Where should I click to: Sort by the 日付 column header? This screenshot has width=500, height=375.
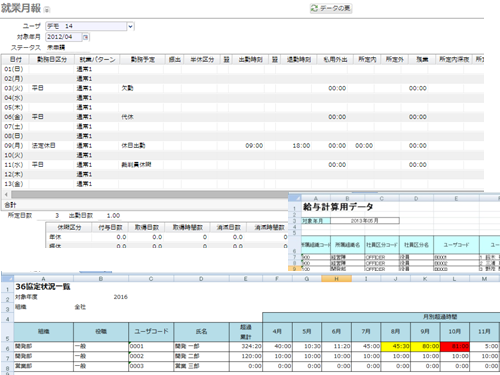tap(15, 60)
